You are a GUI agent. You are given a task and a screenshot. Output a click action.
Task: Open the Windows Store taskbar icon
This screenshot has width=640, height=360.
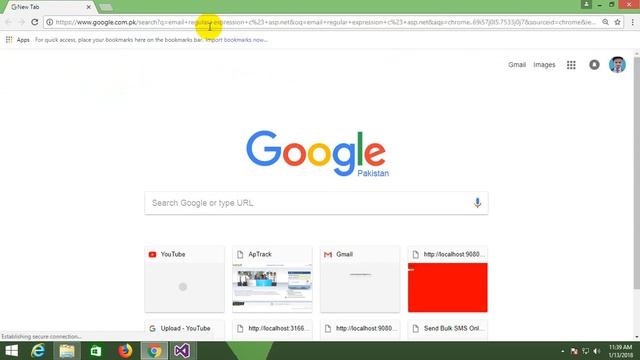click(x=96, y=351)
